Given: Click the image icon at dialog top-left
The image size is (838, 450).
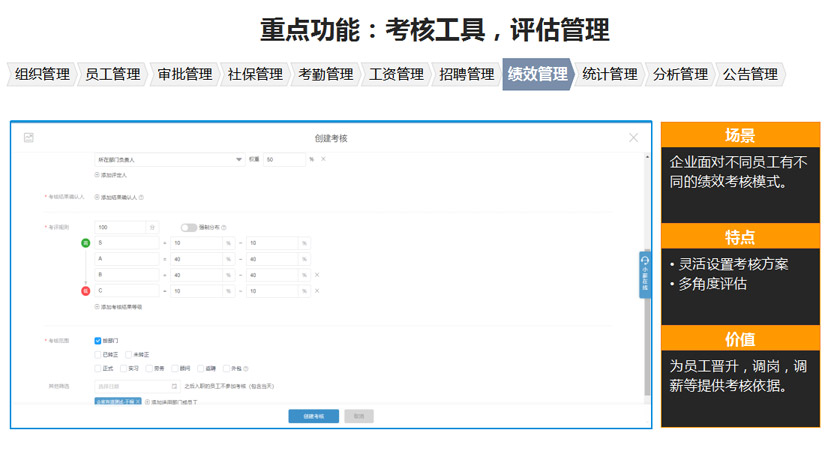Looking at the screenshot, I should click(x=29, y=137).
